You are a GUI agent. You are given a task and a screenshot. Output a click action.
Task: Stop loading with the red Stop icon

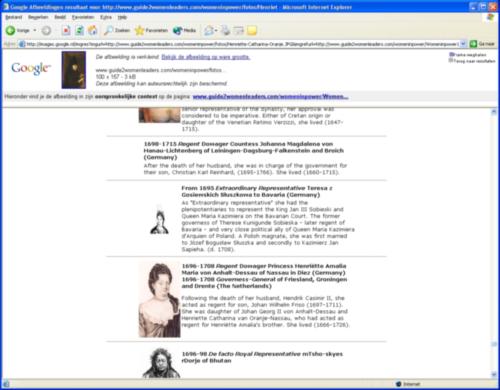66,31
